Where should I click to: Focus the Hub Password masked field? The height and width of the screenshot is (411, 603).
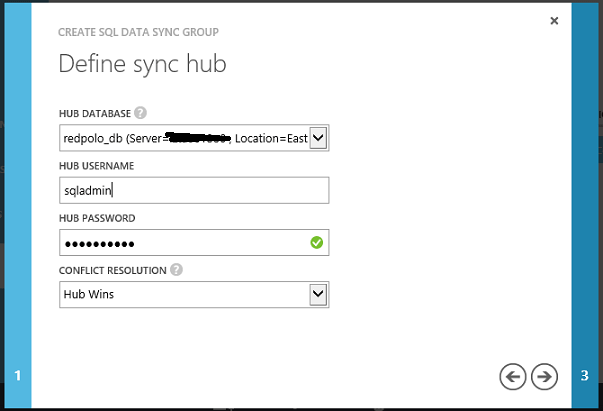tap(194, 243)
